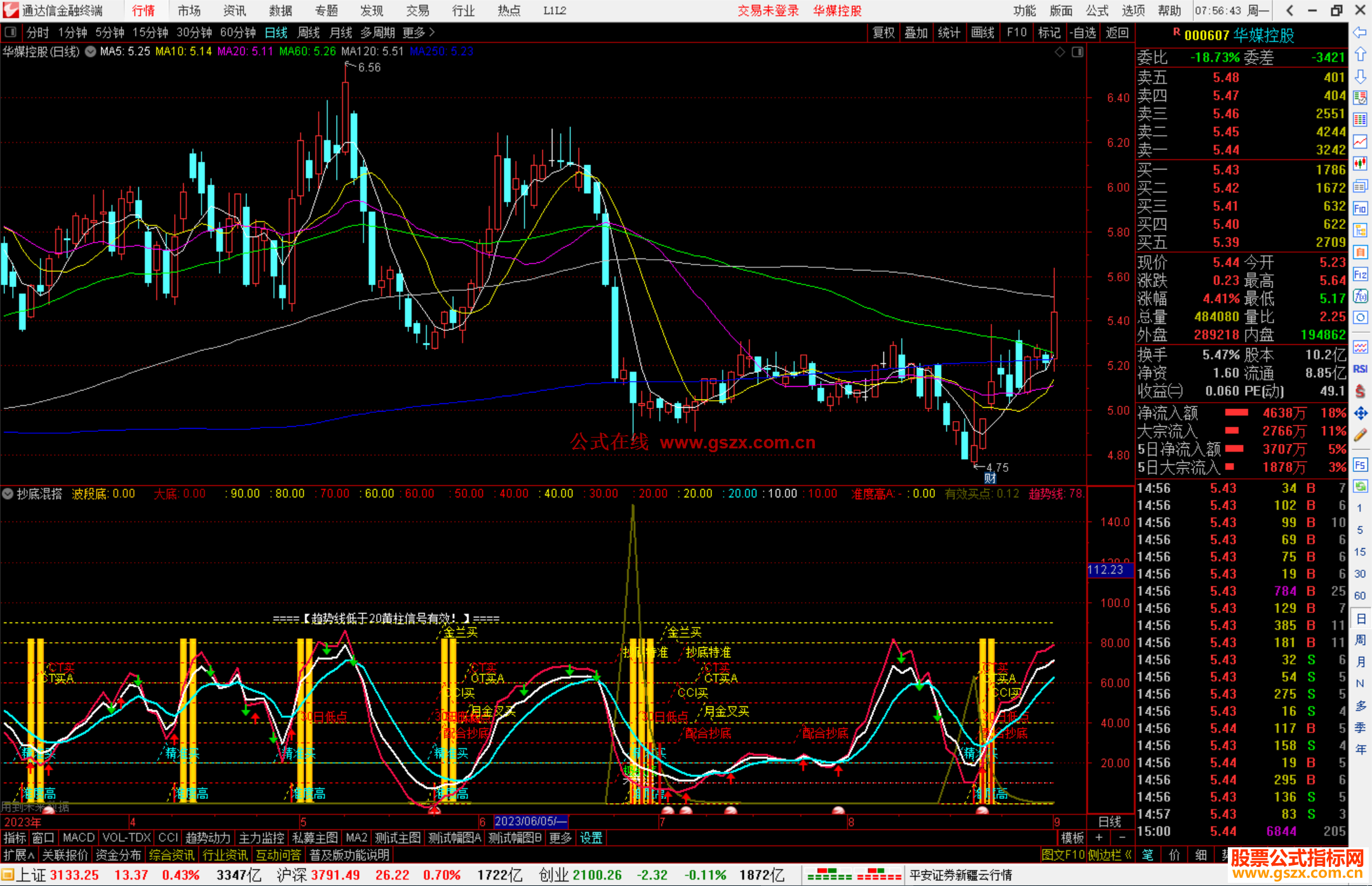The height and width of the screenshot is (886, 1372).
Task: Click the 设置 indicator settings button
Action: tap(591, 838)
